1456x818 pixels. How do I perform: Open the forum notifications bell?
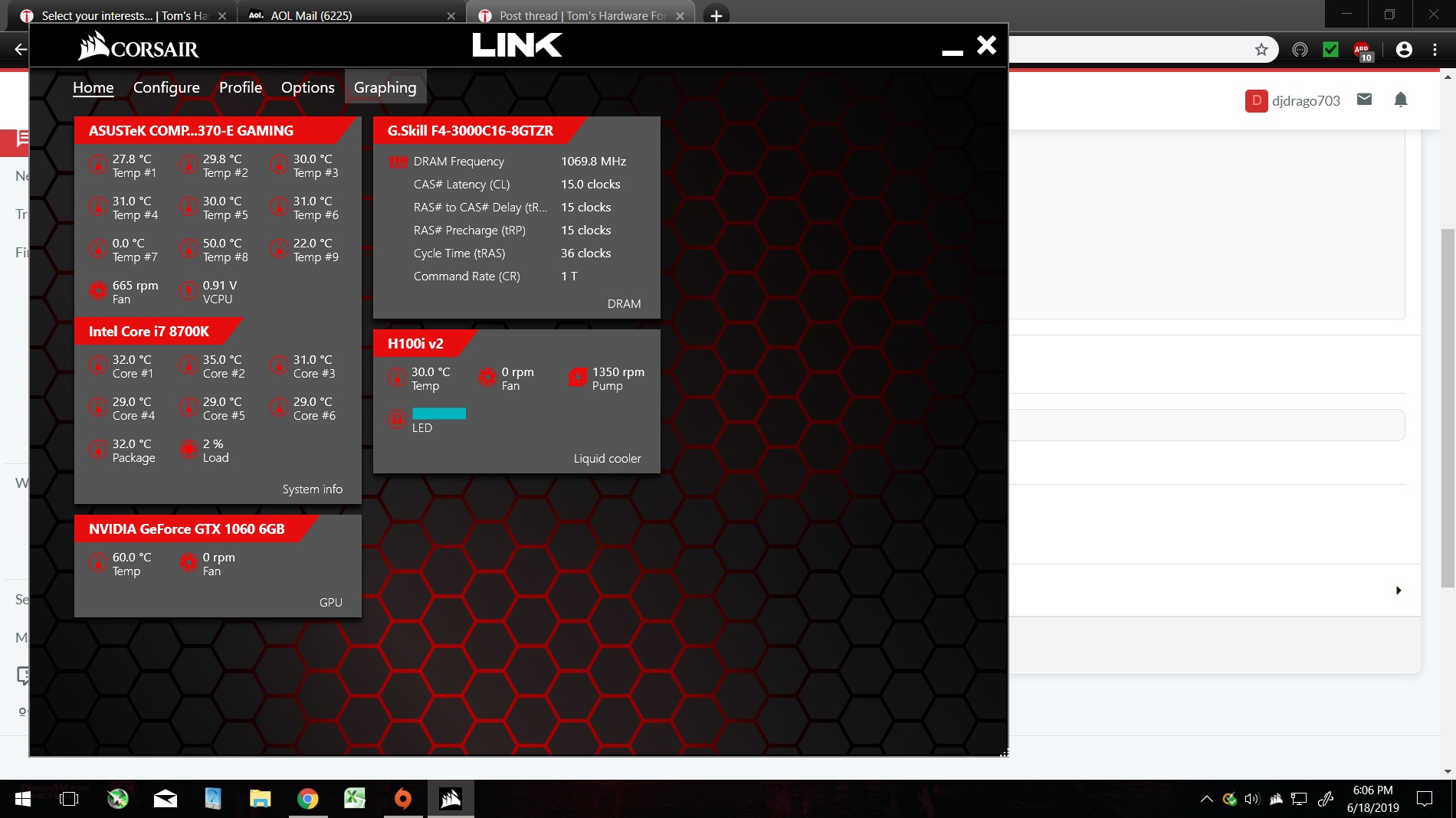pos(1401,100)
